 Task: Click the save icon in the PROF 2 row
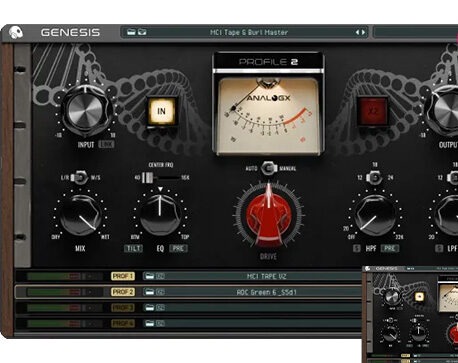click(160, 292)
